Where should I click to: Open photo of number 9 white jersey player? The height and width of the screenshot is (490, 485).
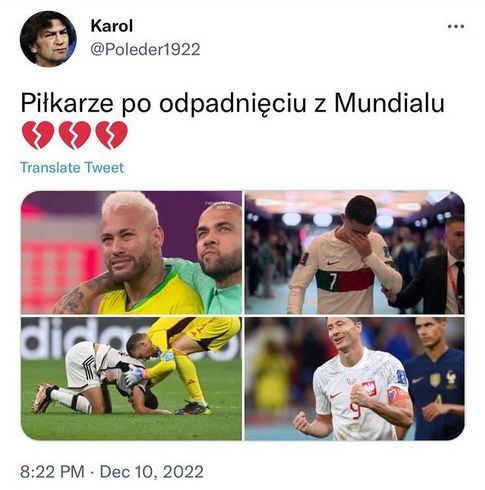coord(355,379)
